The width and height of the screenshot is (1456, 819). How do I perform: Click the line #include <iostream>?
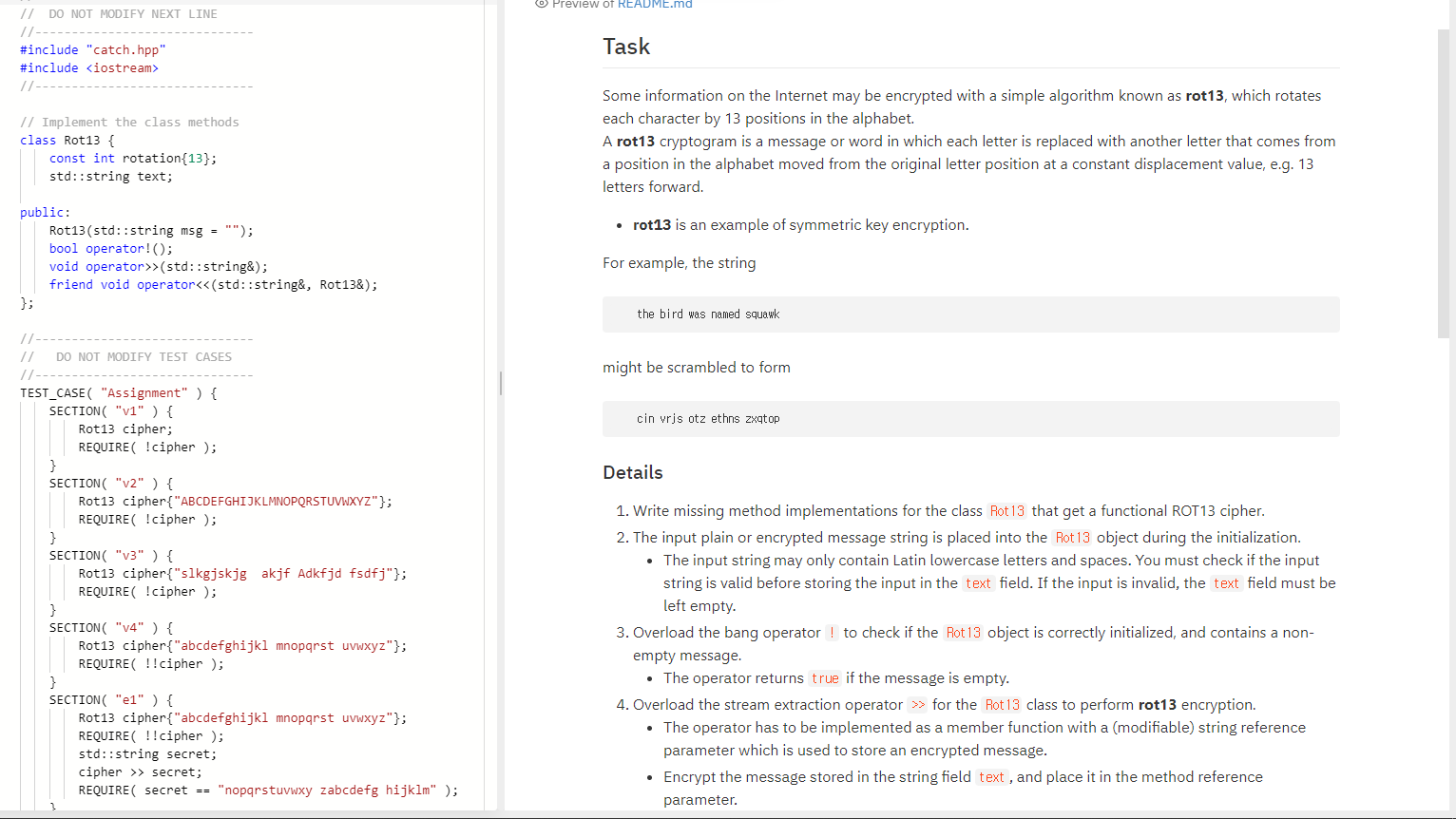coord(89,68)
